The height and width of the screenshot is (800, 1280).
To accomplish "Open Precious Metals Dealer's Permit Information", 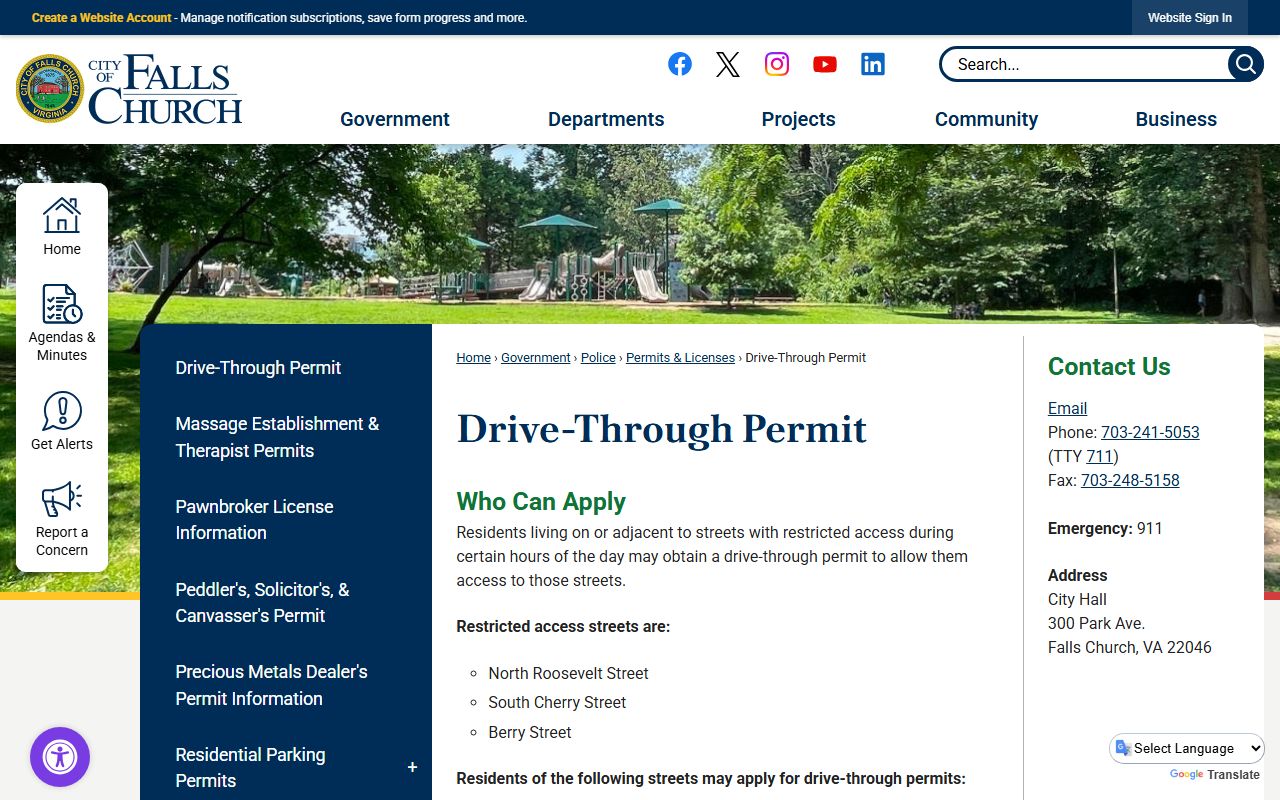I will pyautogui.click(x=271, y=685).
